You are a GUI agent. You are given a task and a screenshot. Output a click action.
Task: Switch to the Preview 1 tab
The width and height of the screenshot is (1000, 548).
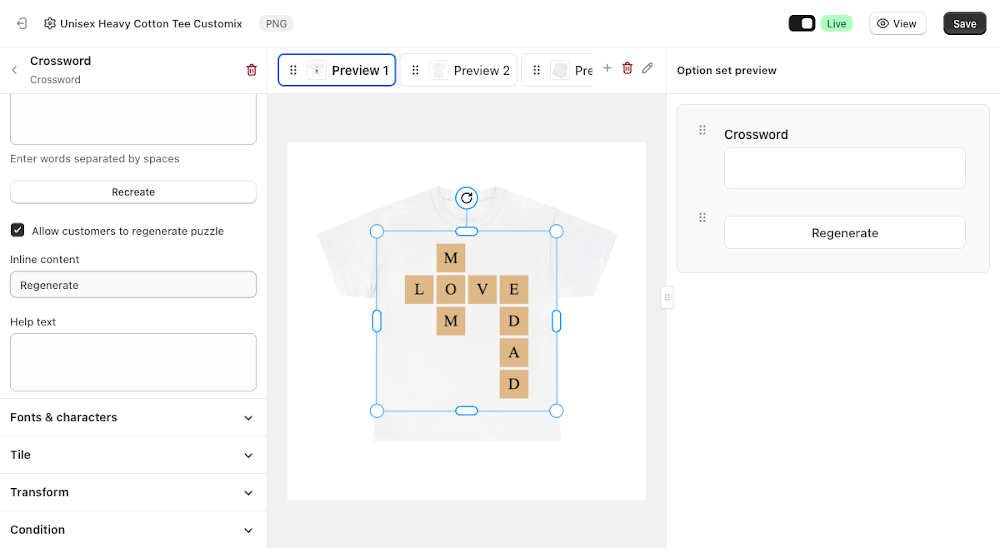pyautogui.click(x=337, y=70)
